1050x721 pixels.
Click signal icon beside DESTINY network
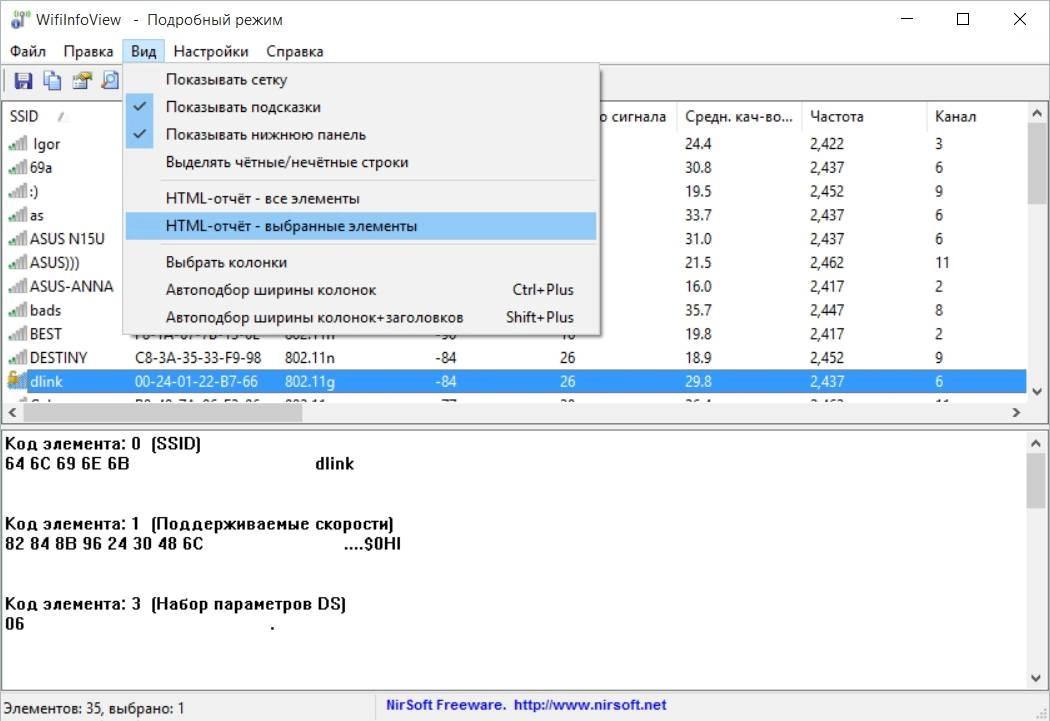tap(18, 357)
